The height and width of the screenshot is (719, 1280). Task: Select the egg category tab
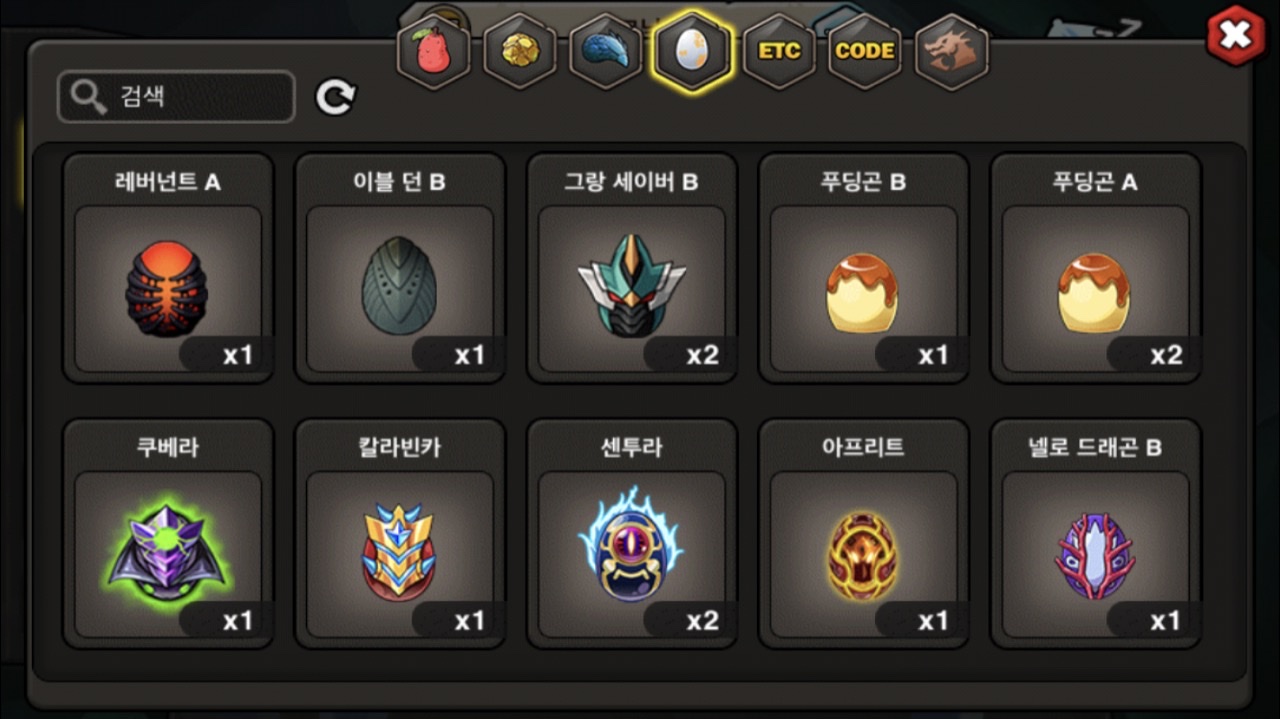[x=692, y=51]
